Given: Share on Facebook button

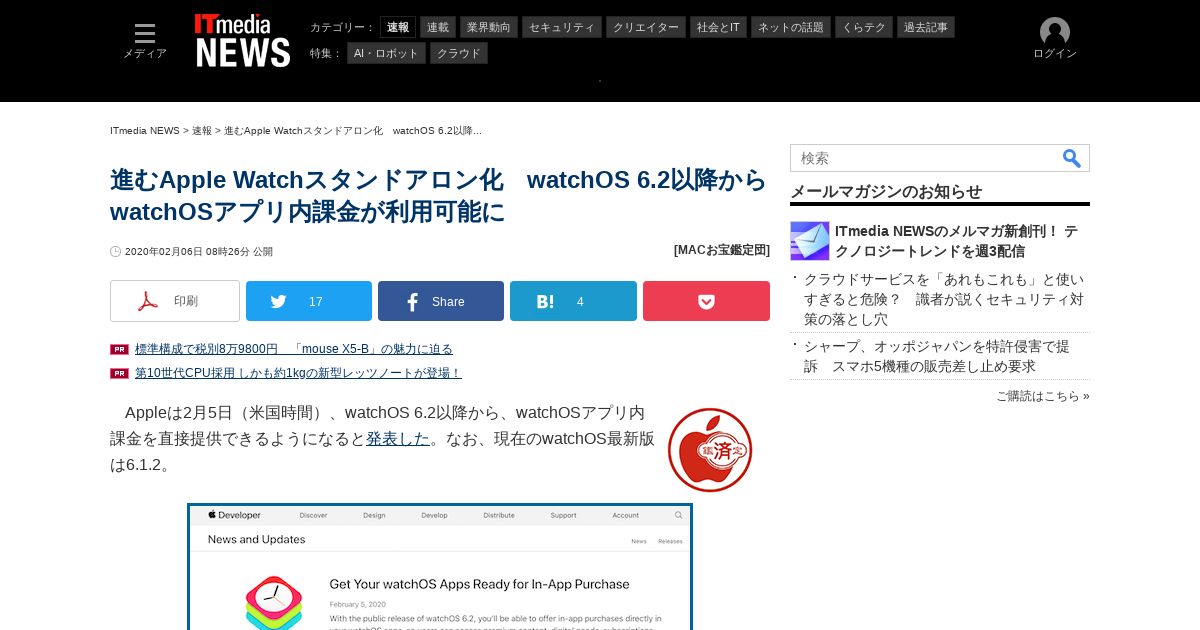Looking at the screenshot, I should [x=441, y=301].
